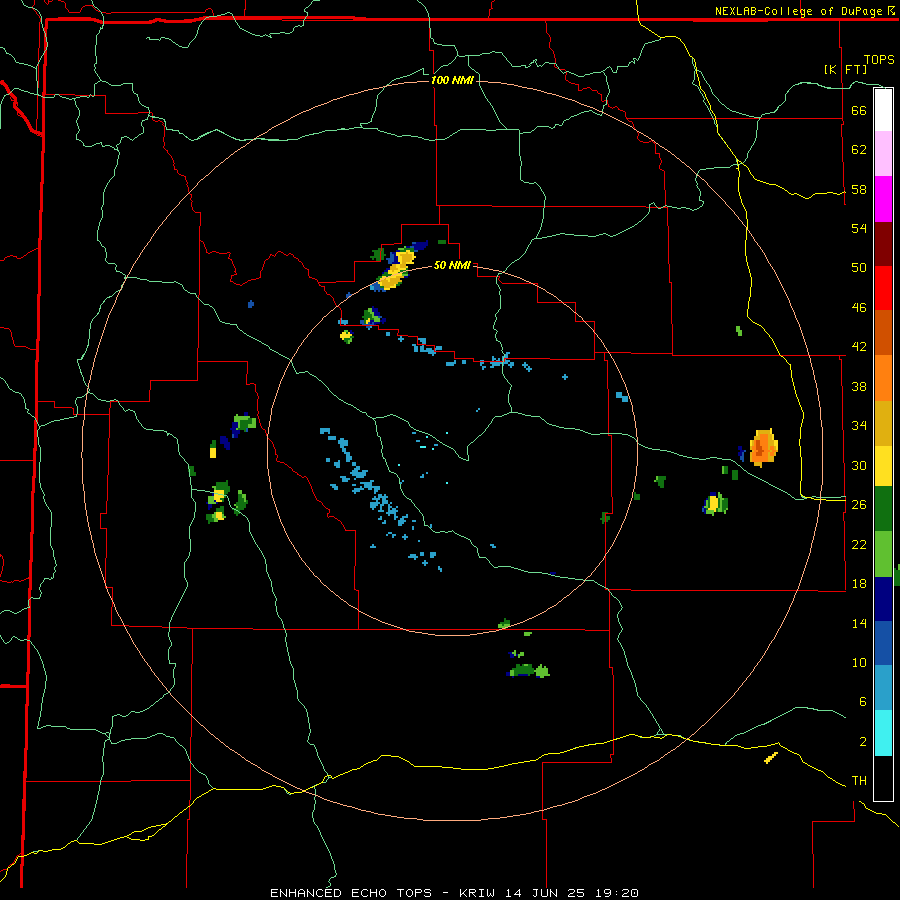Click the ENHANCED ECHO TOPS caption text
The image size is (900, 900).
pos(351,893)
